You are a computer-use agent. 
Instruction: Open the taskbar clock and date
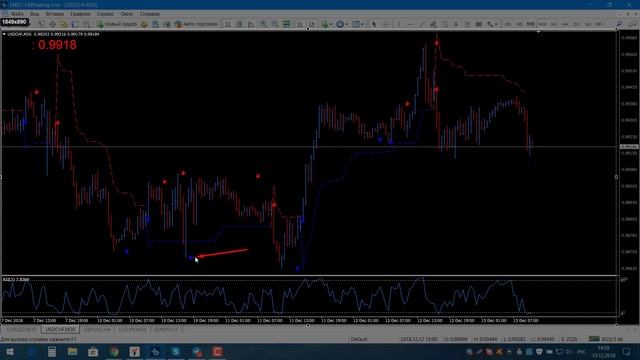(x=604, y=351)
